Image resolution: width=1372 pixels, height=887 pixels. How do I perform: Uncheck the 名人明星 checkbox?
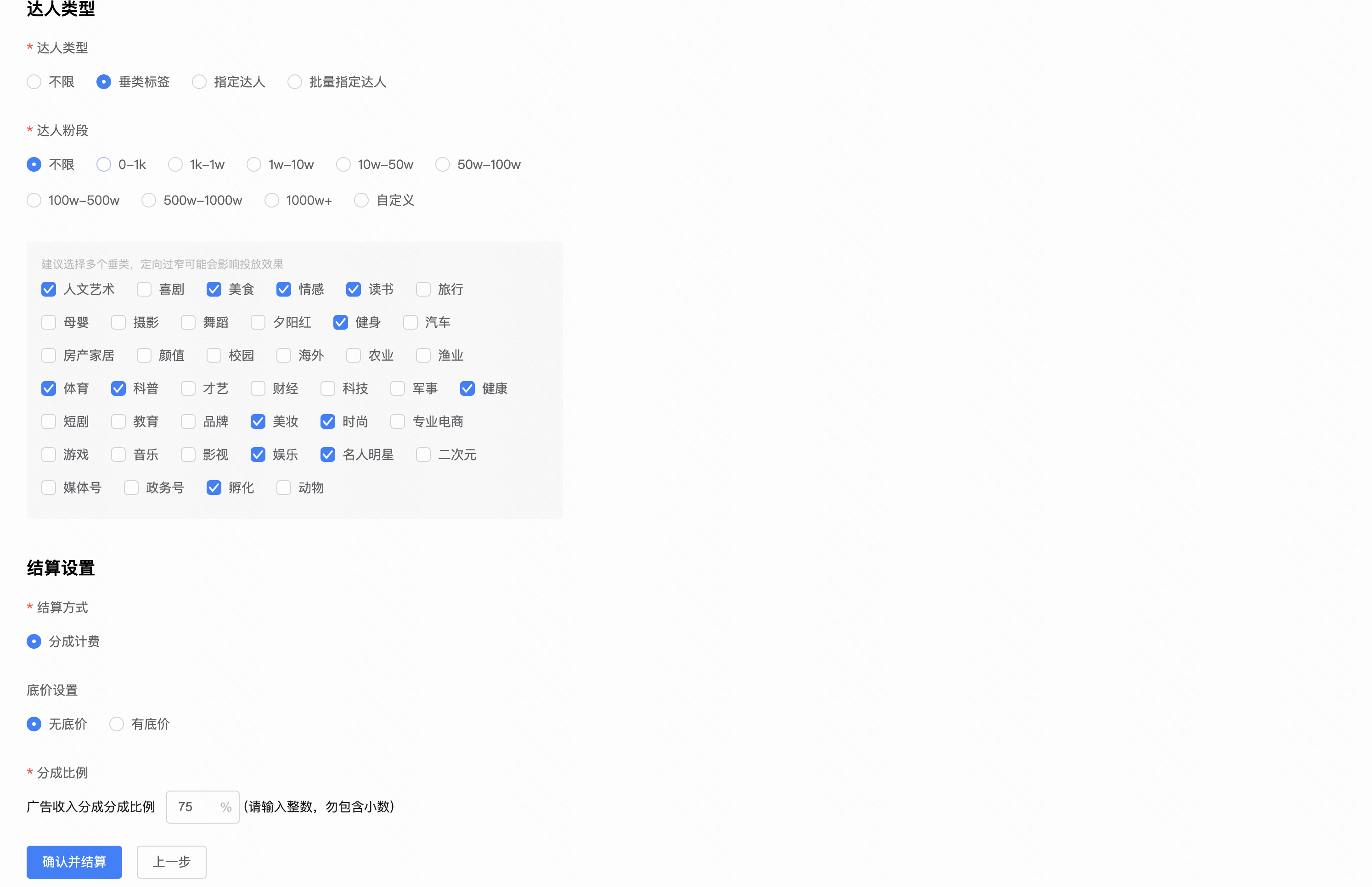[x=328, y=455]
